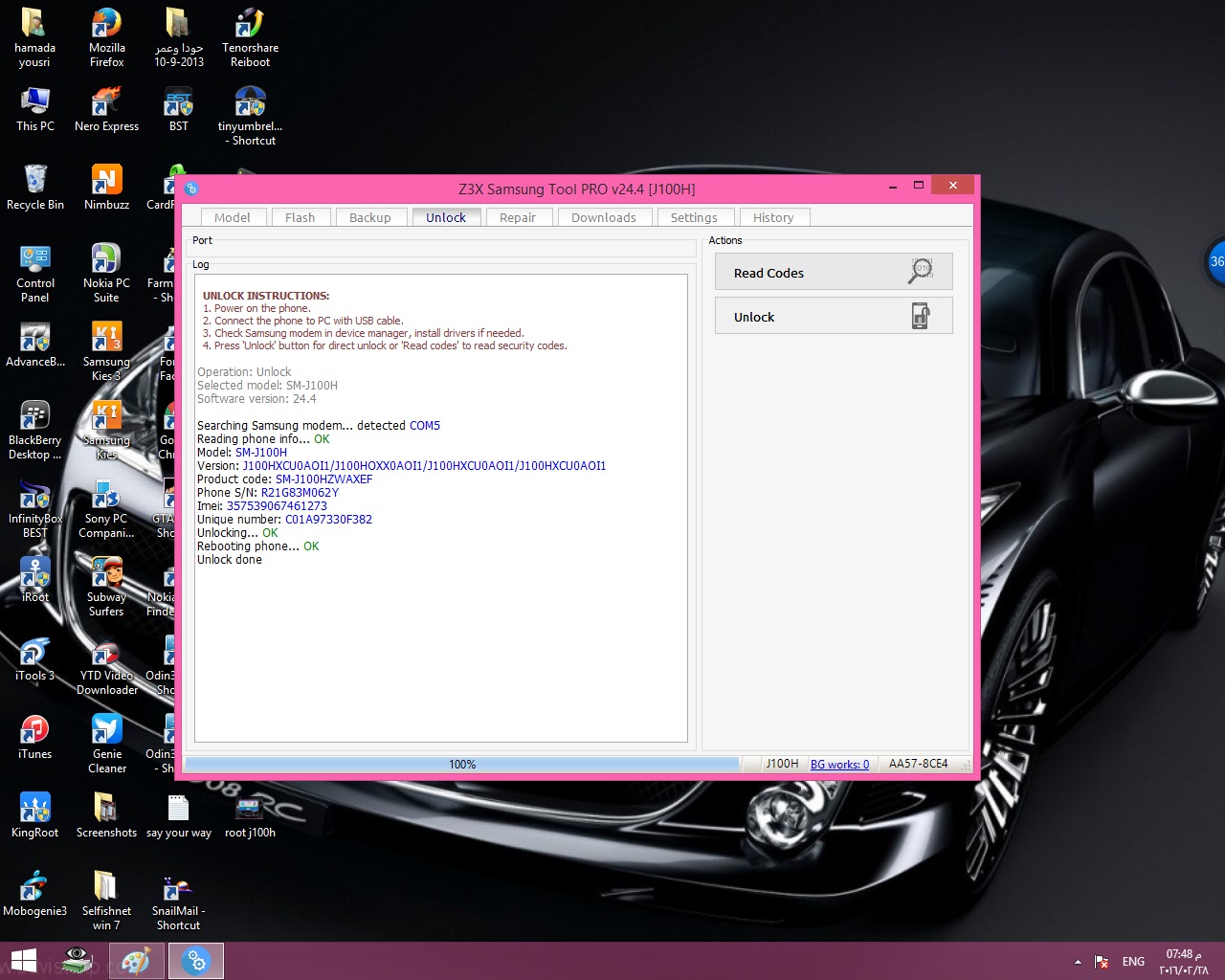Show hidden tray icons arrow
Viewport: 1225px width, 980px height.
click(1078, 962)
